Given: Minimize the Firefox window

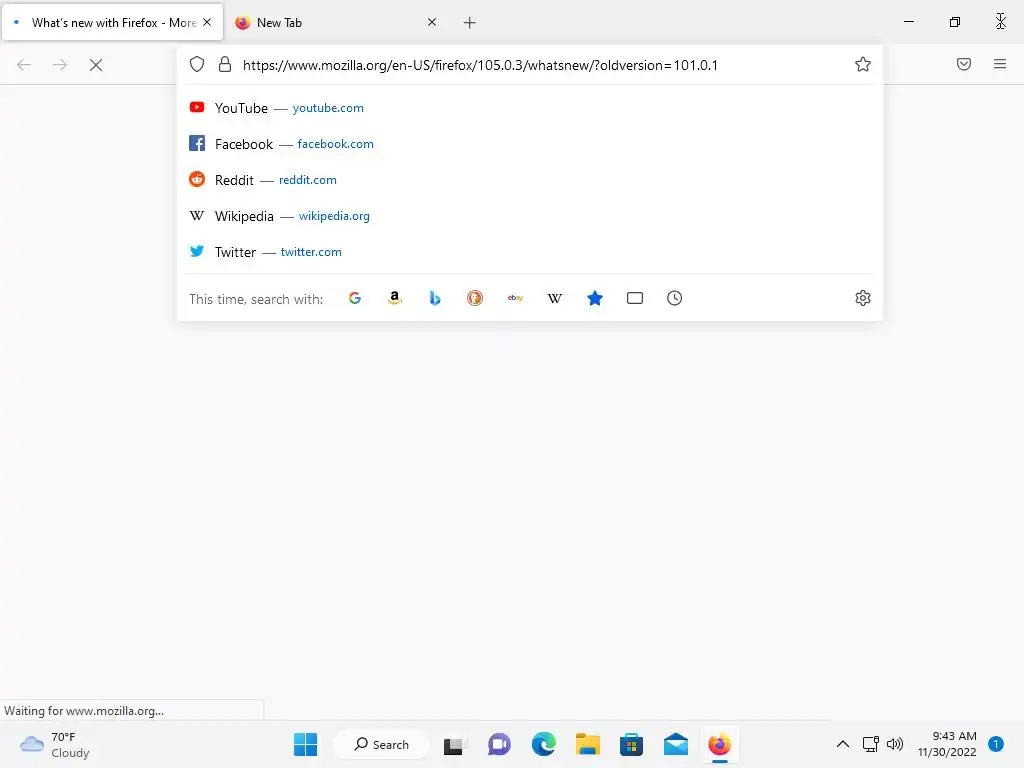Looking at the screenshot, I should coord(908,22).
